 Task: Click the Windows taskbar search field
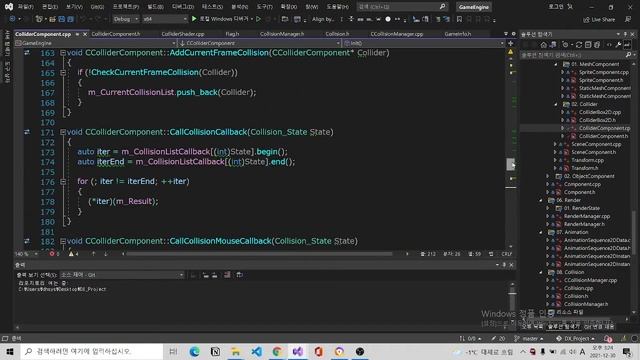coord(92,351)
